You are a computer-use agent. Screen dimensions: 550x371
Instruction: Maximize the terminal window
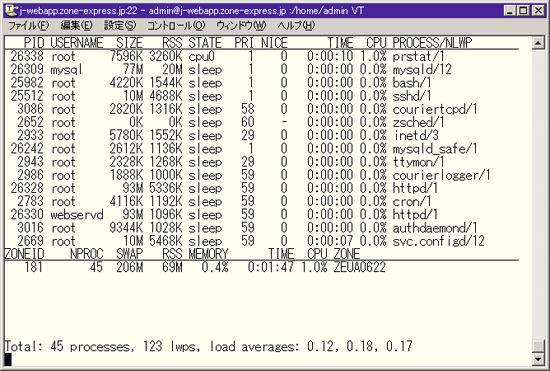(523, 11)
